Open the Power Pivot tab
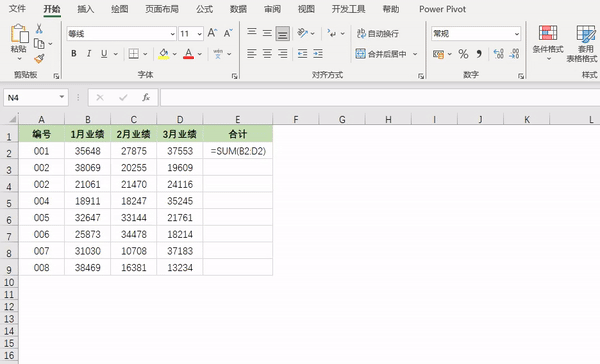This screenshot has height=364, width=600. pyautogui.click(x=442, y=9)
